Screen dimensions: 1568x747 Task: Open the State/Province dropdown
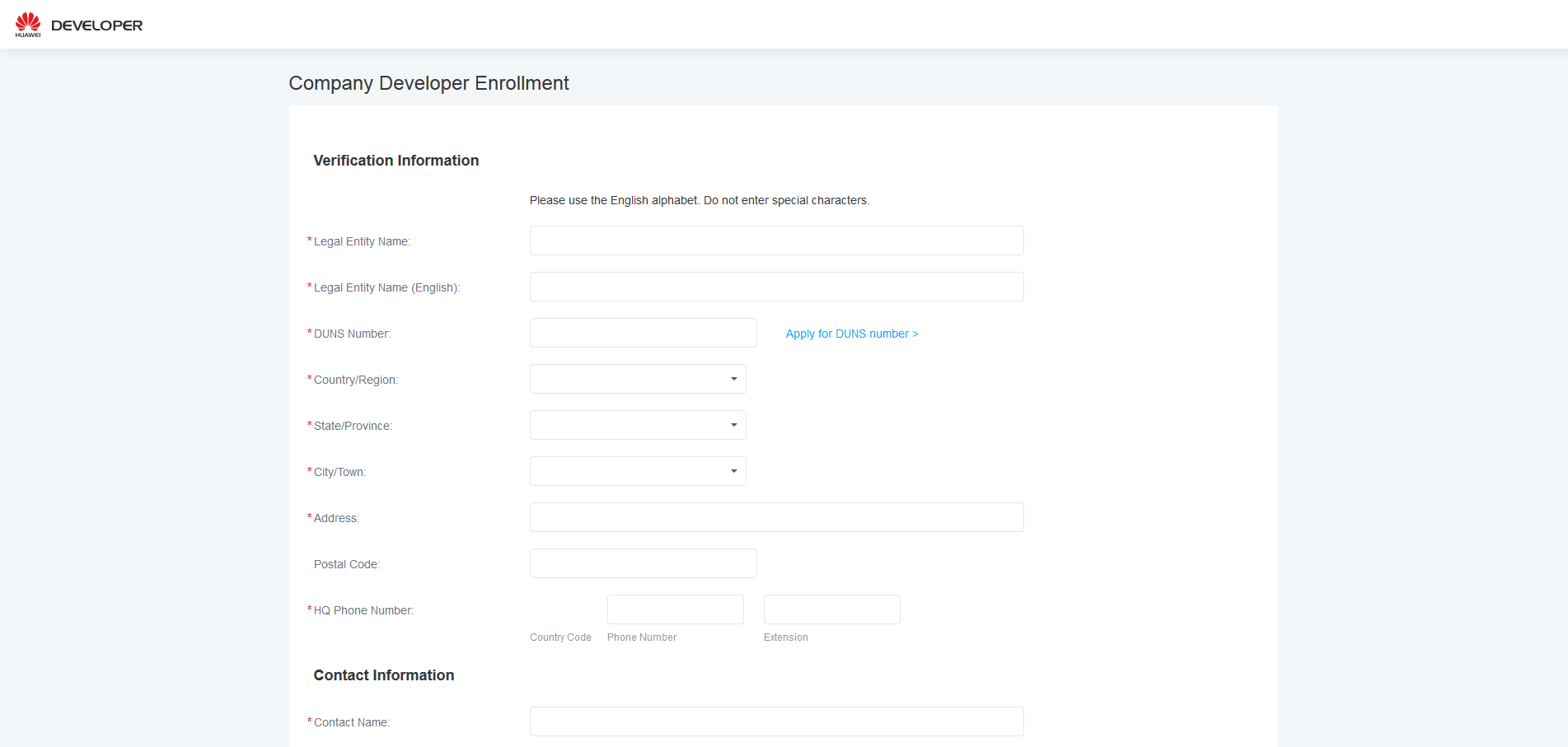pyautogui.click(x=638, y=425)
